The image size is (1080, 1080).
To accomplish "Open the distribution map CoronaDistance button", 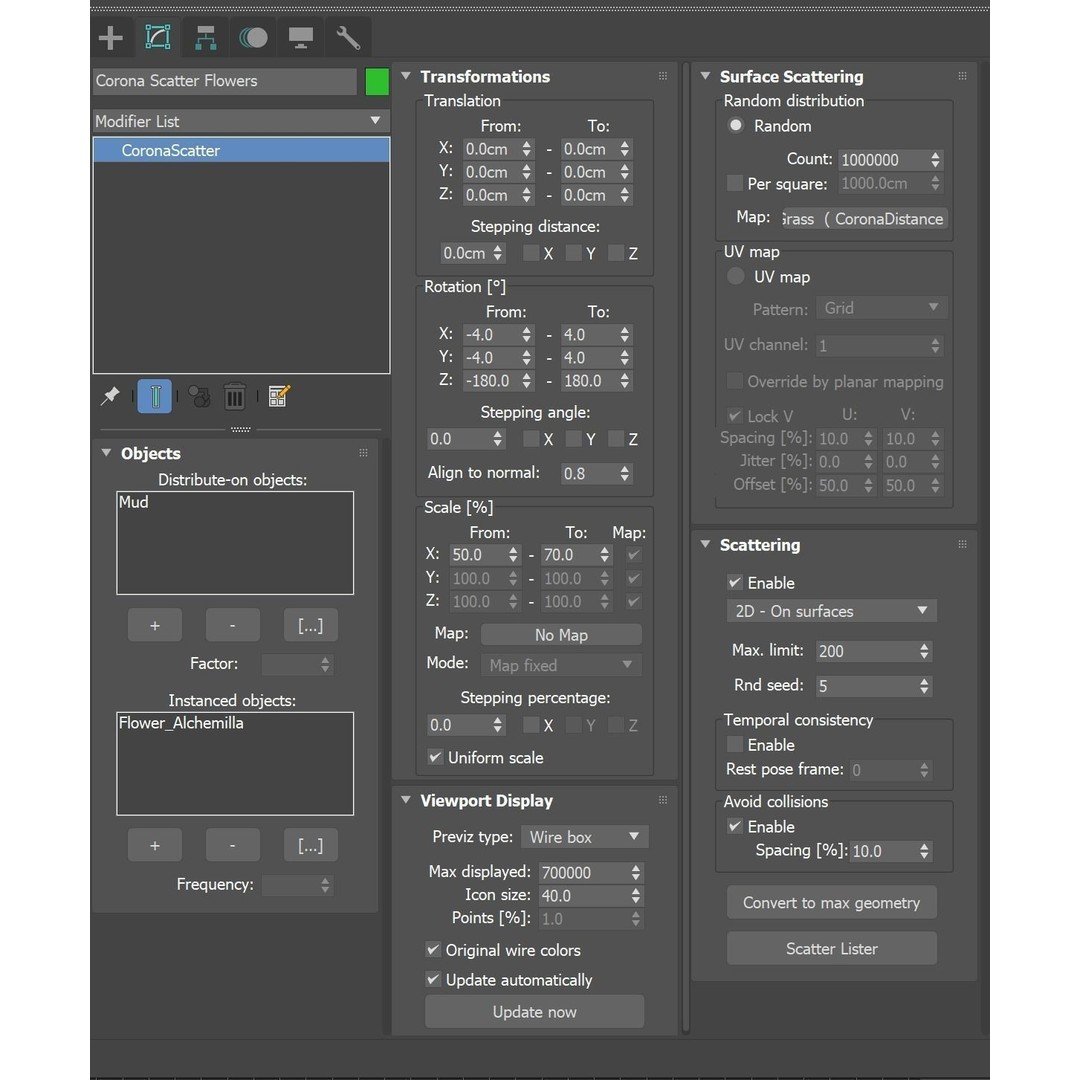I will pyautogui.click(x=864, y=219).
